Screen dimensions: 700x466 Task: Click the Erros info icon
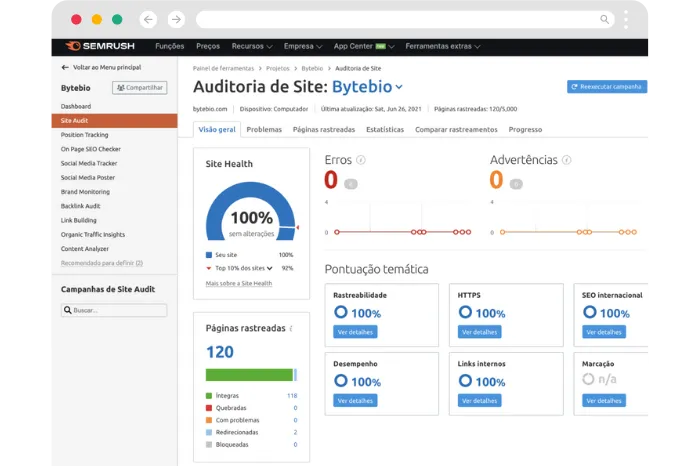(x=361, y=160)
